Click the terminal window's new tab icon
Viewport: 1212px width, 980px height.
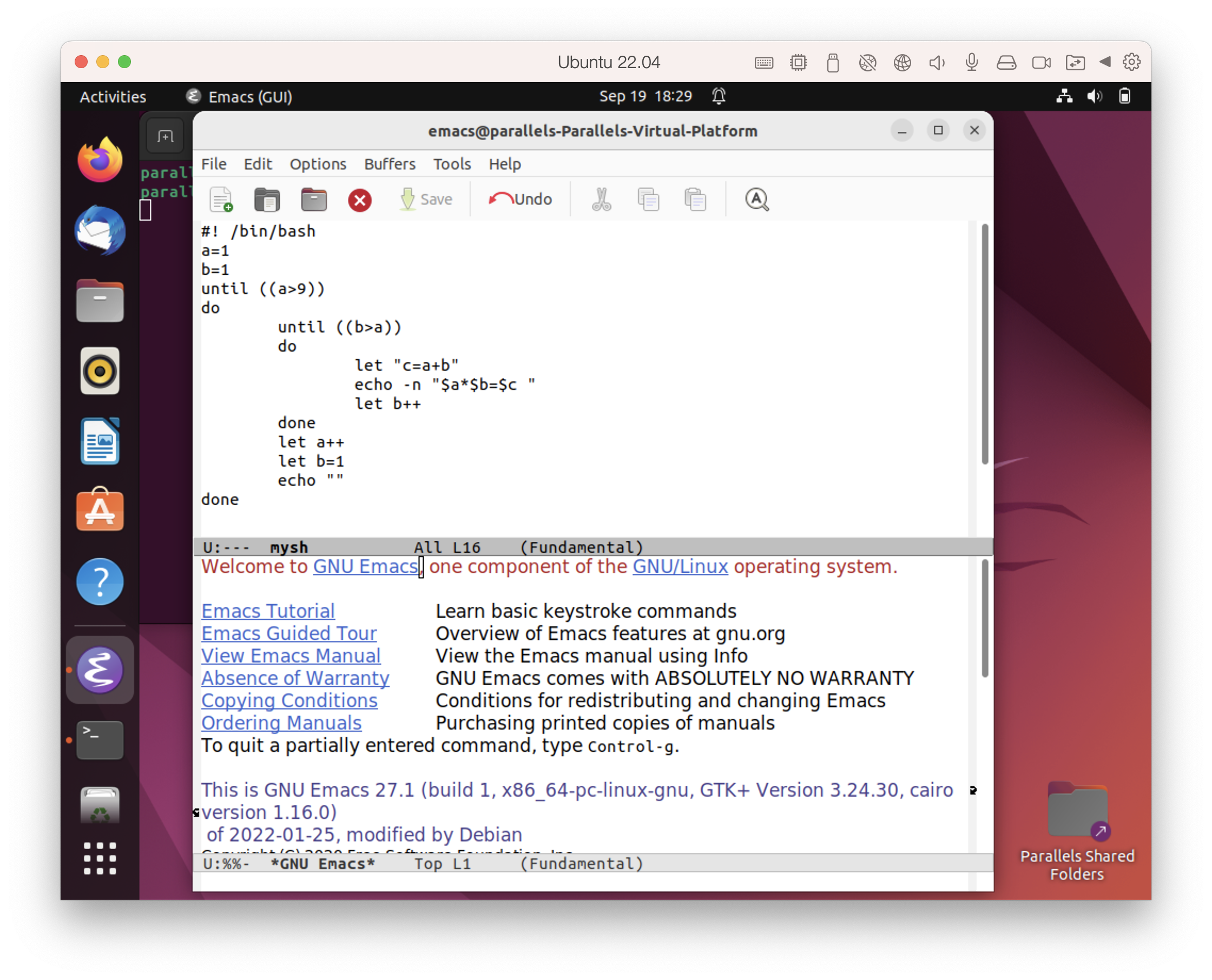(x=165, y=137)
